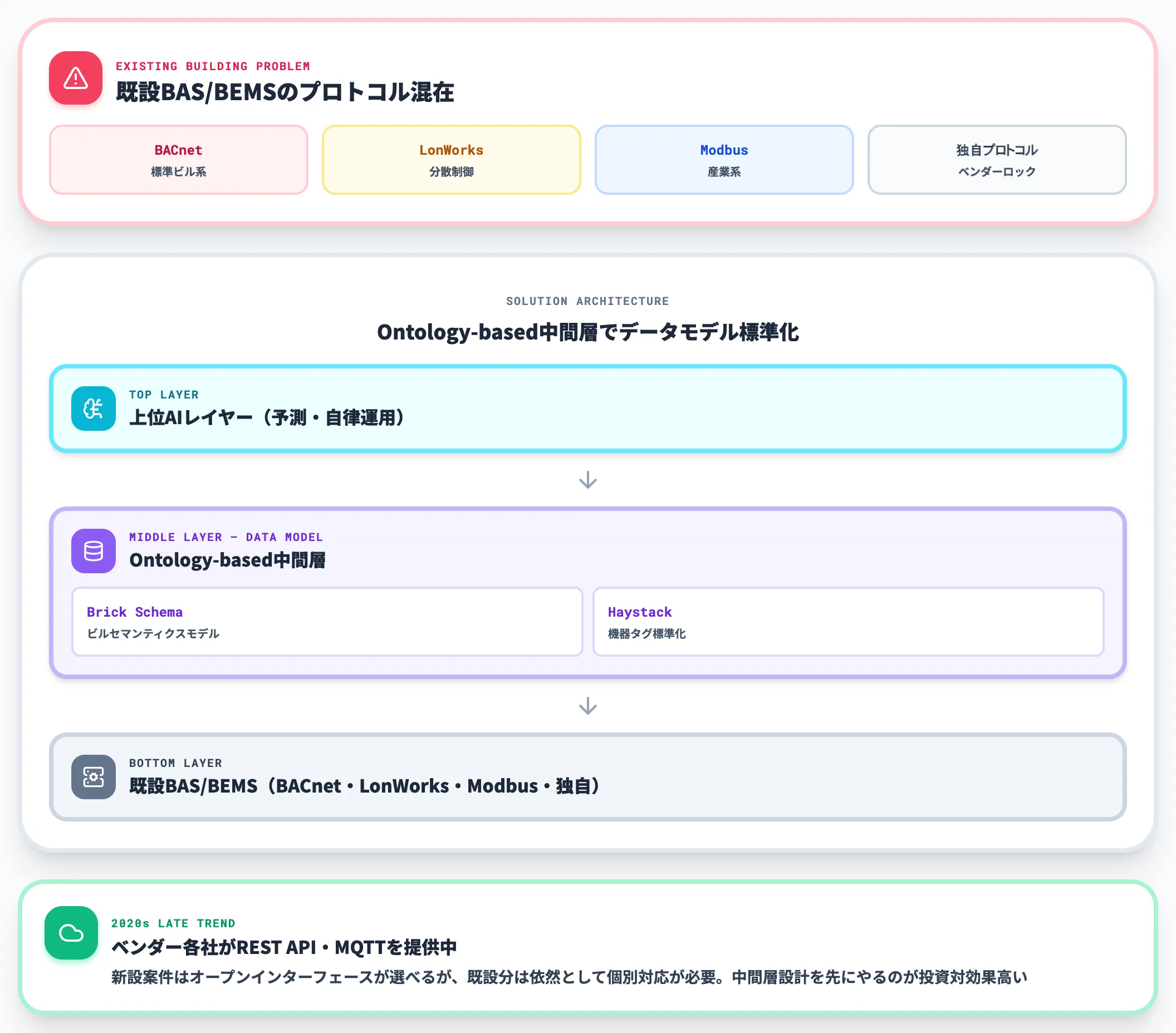Image resolution: width=1176 pixels, height=1033 pixels.
Task: Click the 2020s LATE TREND label
Action: coord(173,923)
